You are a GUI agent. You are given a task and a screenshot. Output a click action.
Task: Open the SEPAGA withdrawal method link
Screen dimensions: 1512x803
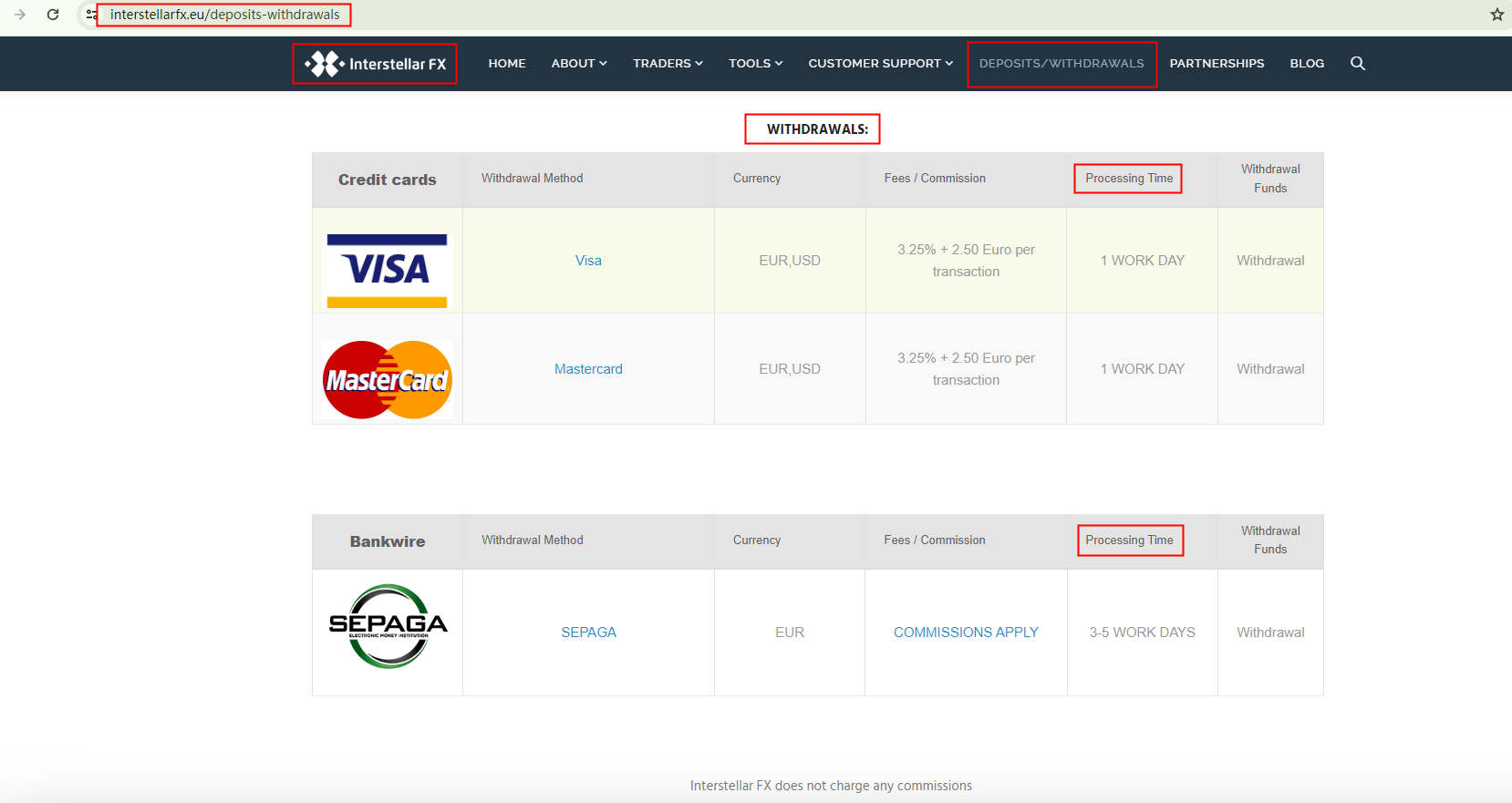point(588,633)
